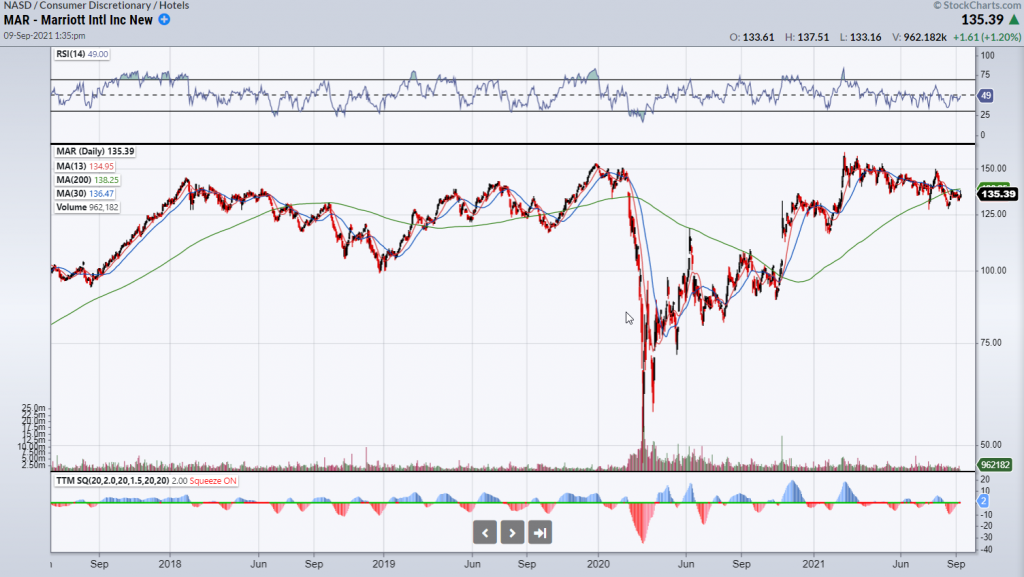Click the RSI value tag showing 49
Screen dimensions: 1024x577
(985, 96)
